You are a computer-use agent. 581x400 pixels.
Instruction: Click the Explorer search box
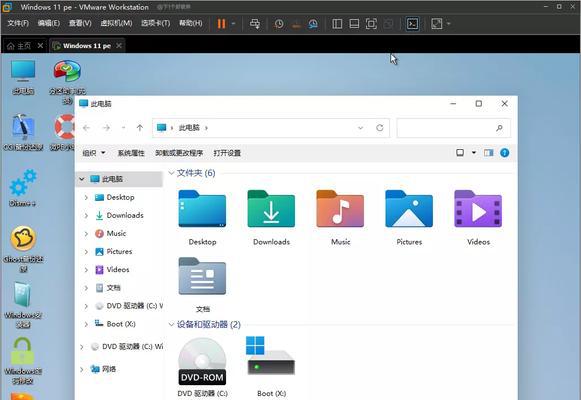pos(454,128)
